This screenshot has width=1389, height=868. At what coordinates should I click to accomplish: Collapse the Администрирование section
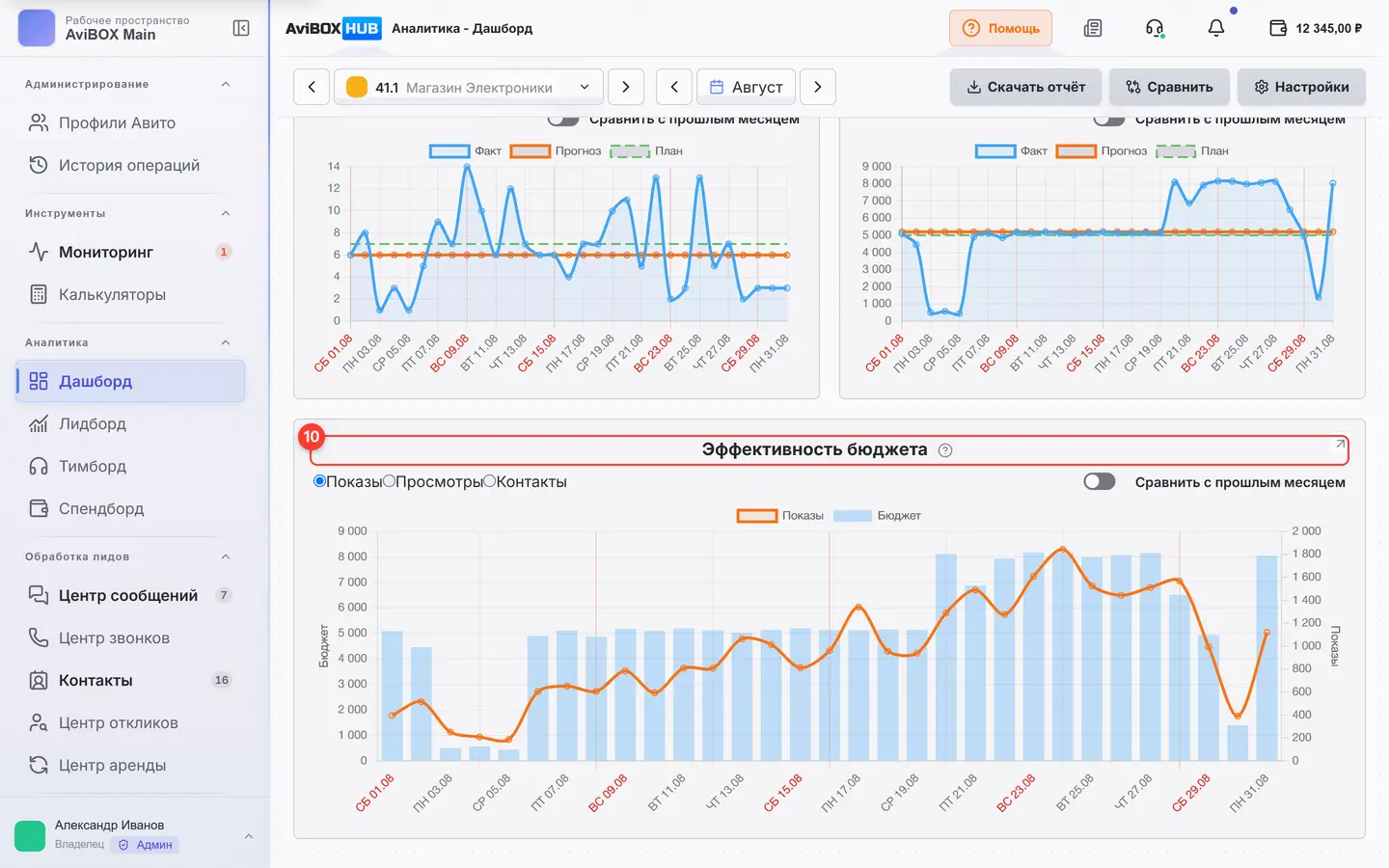226,84
